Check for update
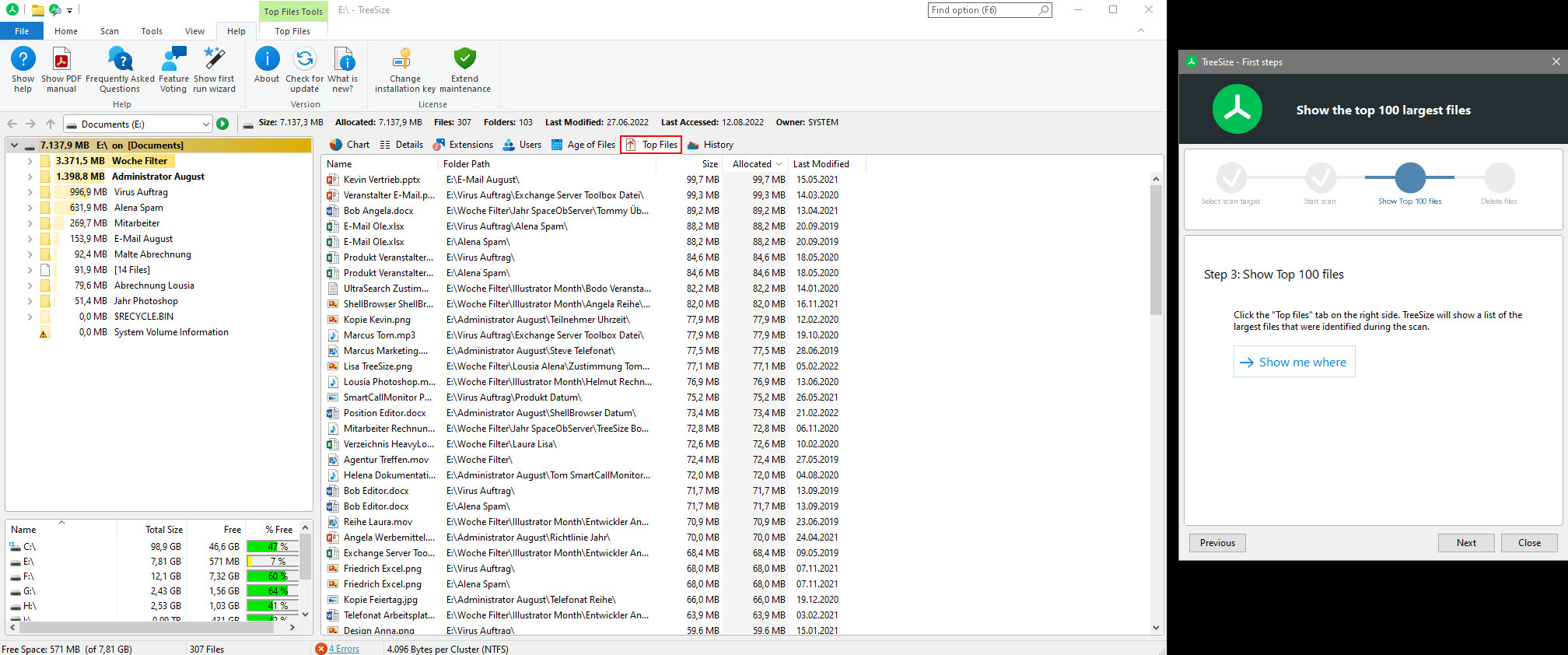 pyautogui.click(x=304, y=60)
